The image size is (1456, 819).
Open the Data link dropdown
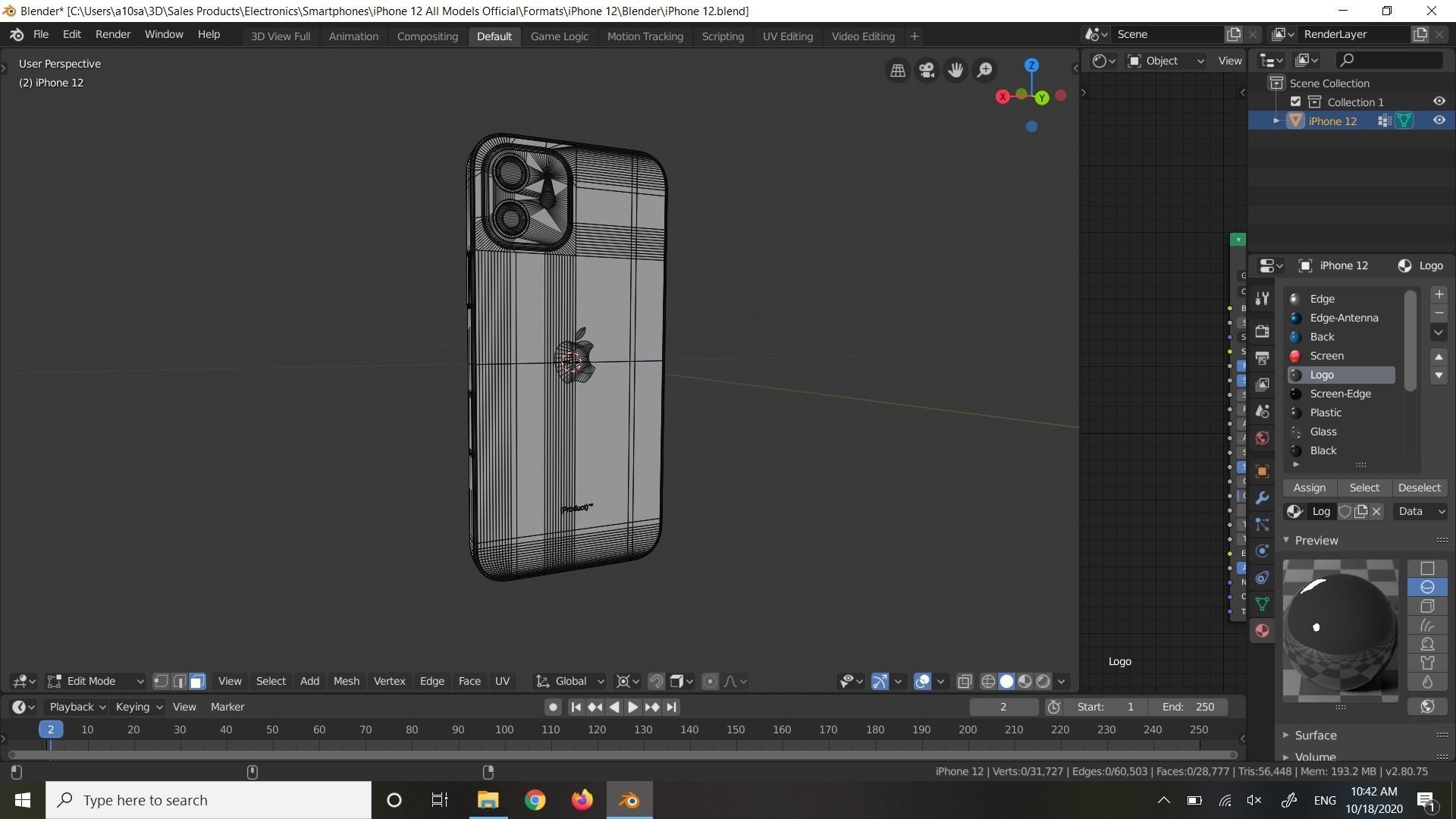click(x=1420, y=511)
